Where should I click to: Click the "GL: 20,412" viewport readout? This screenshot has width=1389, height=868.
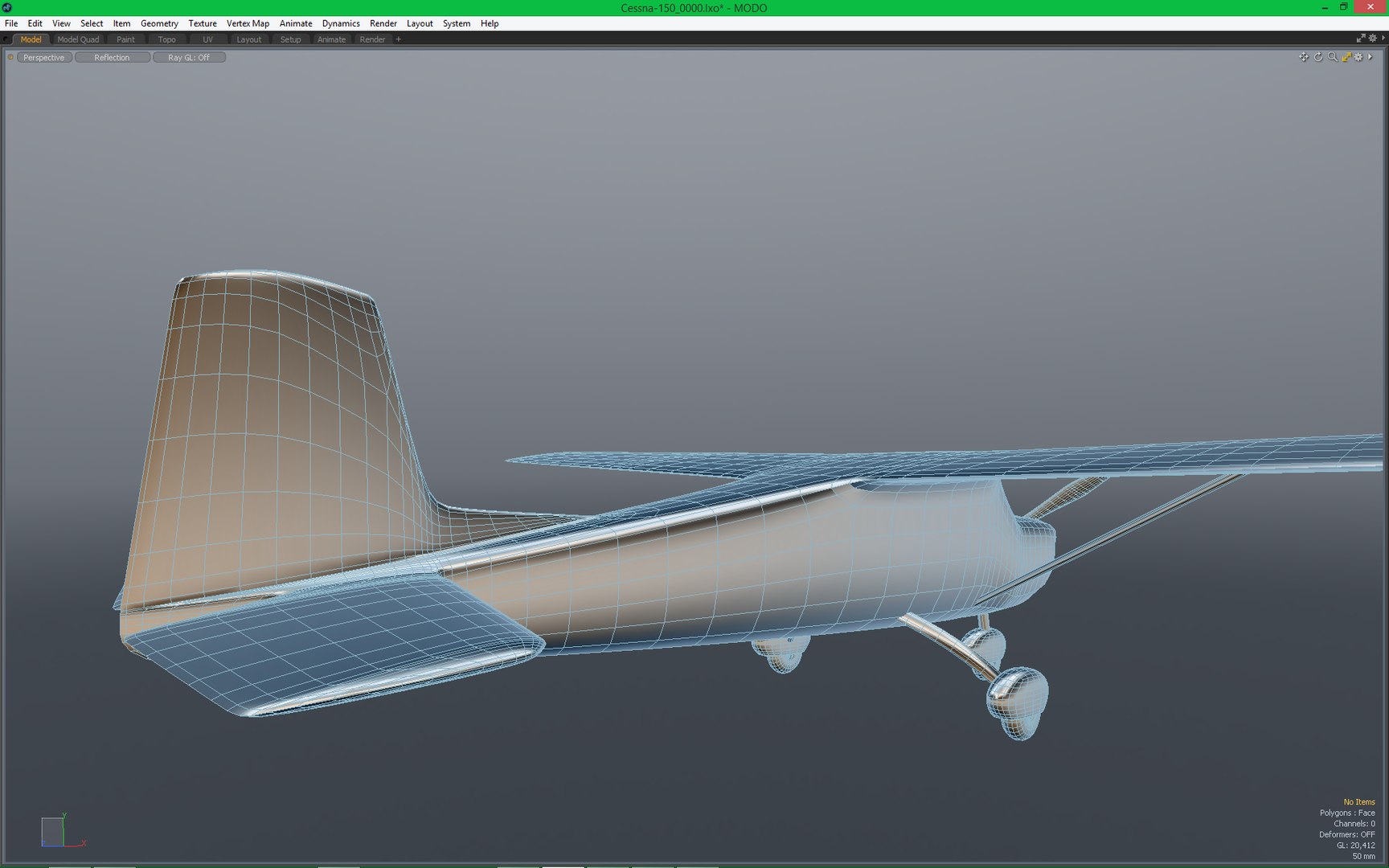pyautogui.click(x=1356, y=845)
